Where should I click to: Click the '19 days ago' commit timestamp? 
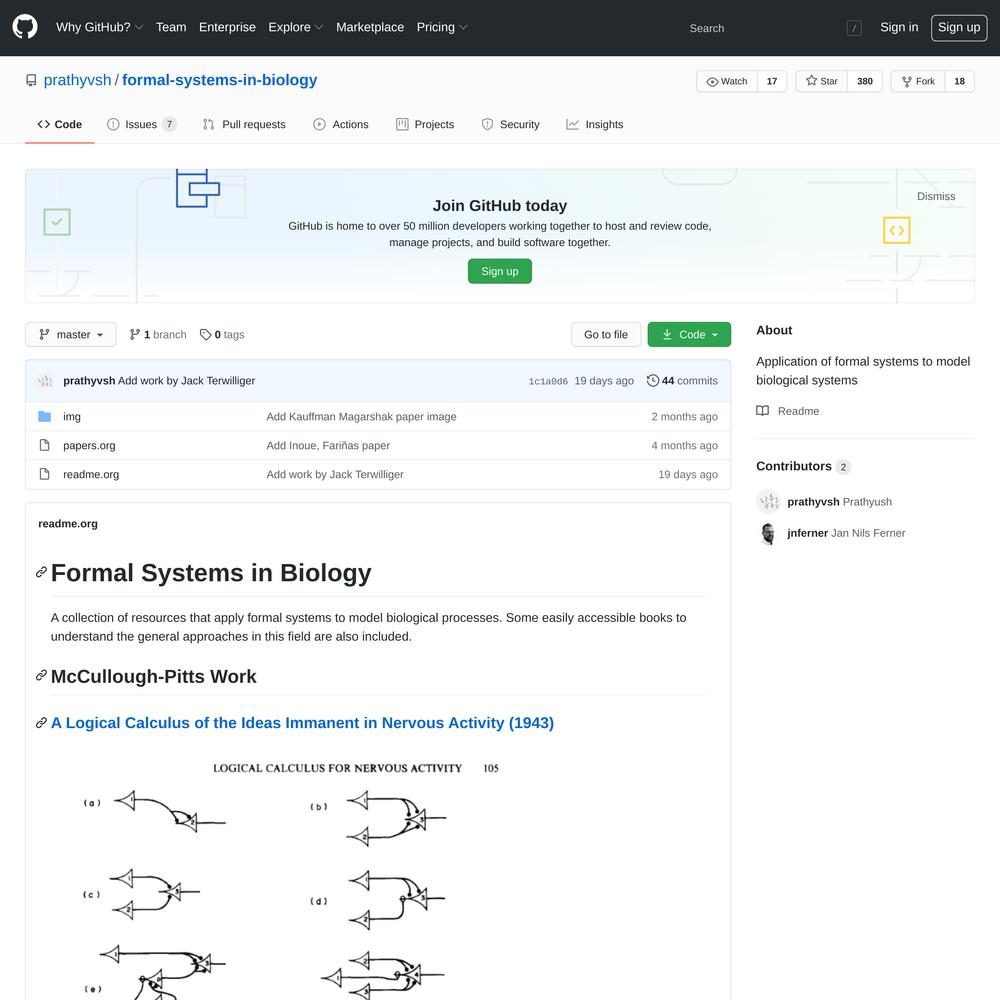(604, 381)
